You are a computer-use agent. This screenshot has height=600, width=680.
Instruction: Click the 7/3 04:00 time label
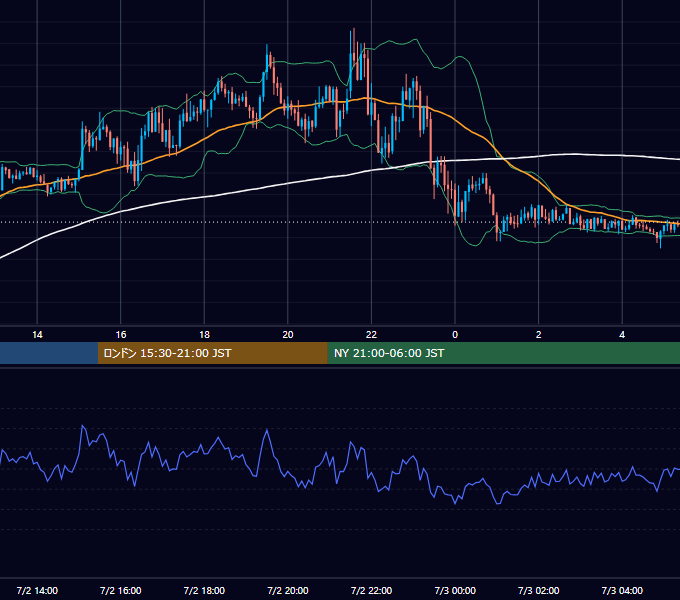click(622, 590)
